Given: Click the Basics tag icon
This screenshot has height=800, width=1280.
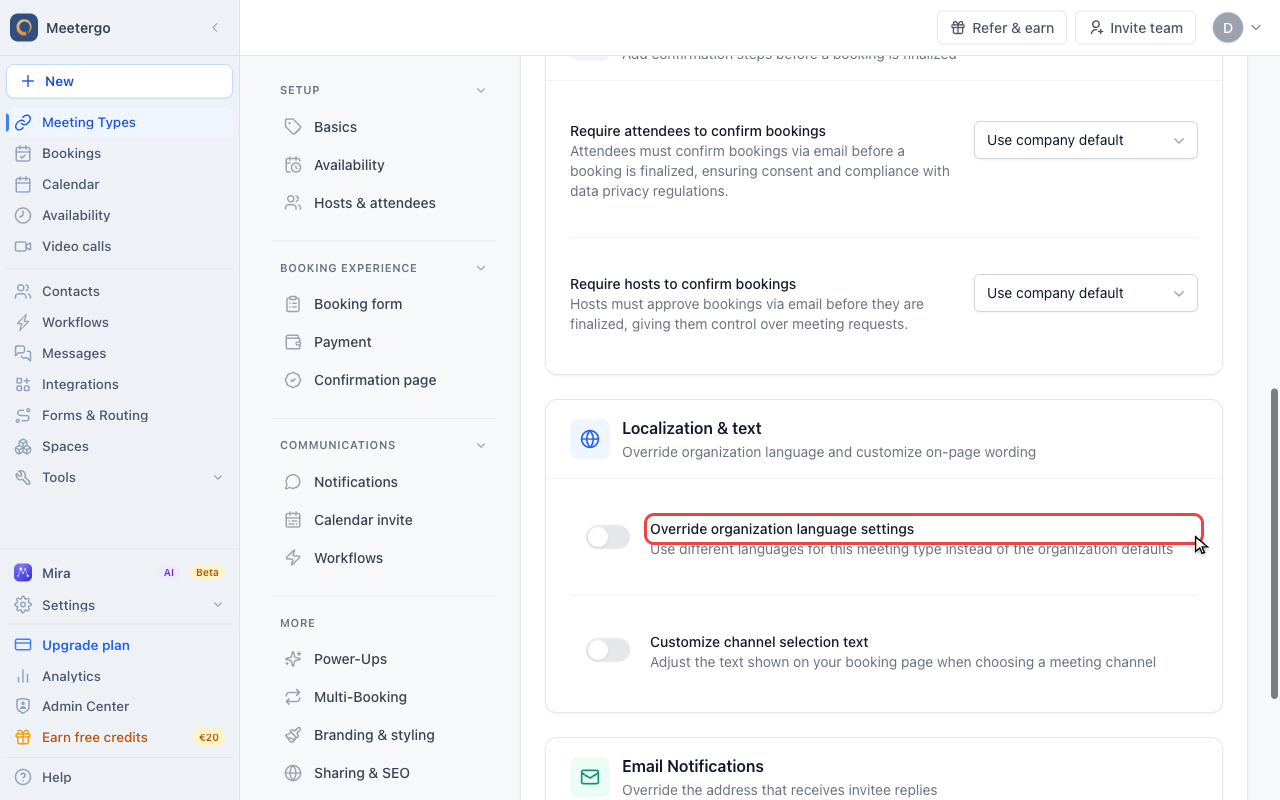Looking at the screenshot, I should (293, 127).
